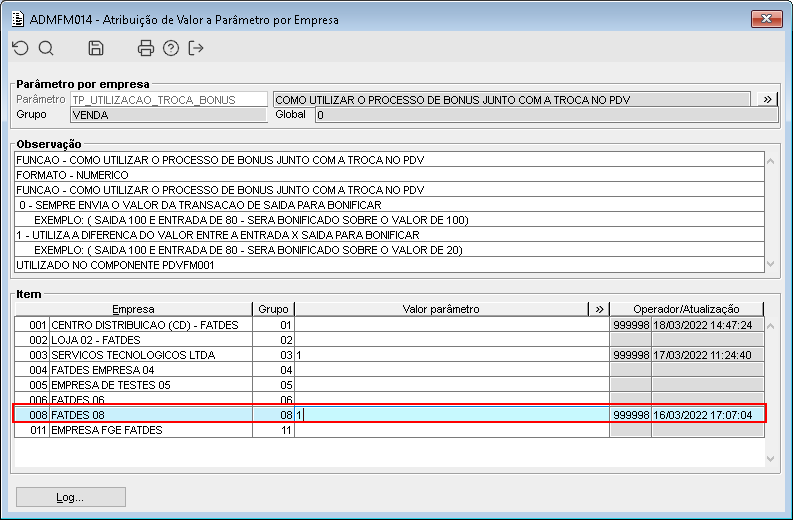
Task: Open help via question mark icon
Action: pyautogui.click(x=171, y=48)
